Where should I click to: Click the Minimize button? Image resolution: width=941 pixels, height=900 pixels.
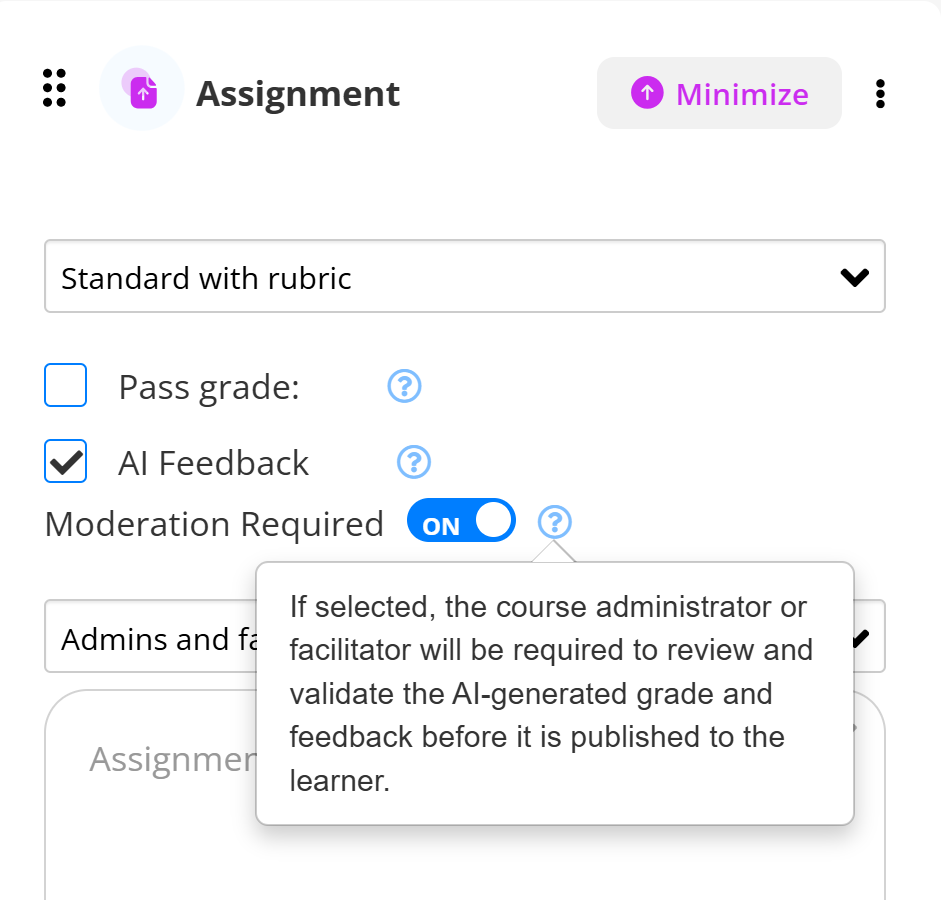click(719, 93)
